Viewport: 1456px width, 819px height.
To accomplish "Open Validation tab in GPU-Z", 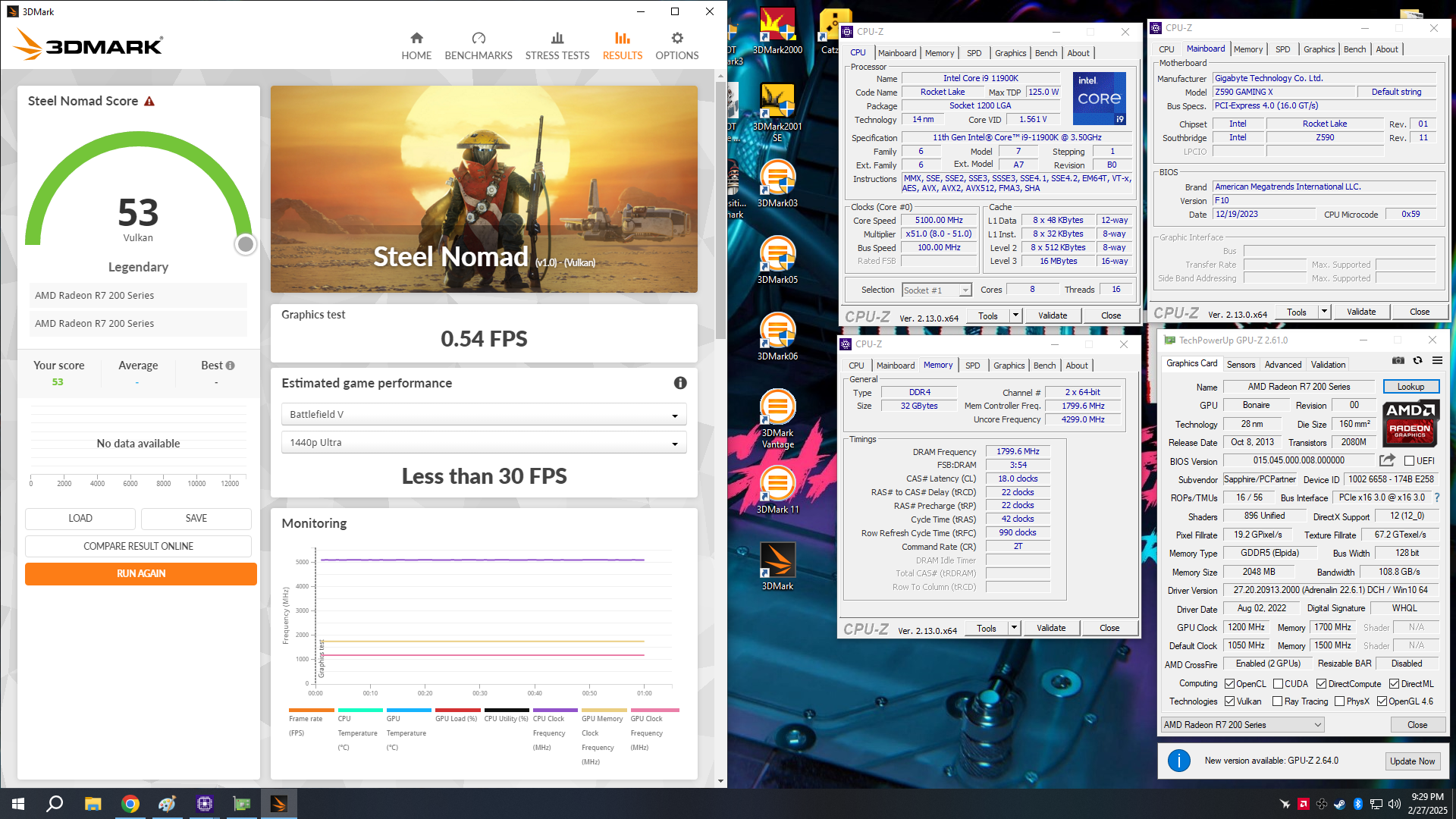I will (x=1328, y=365).
